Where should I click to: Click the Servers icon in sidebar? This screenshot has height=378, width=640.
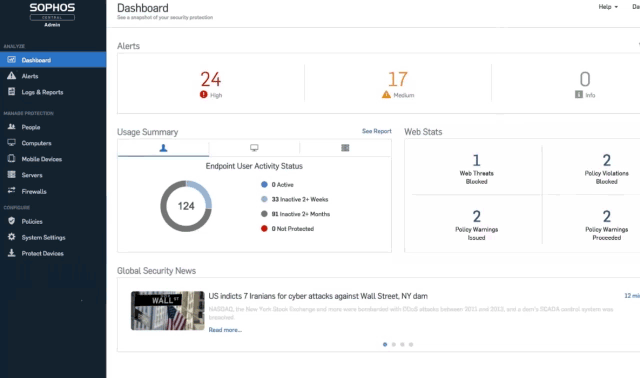(x=11, y=174)
